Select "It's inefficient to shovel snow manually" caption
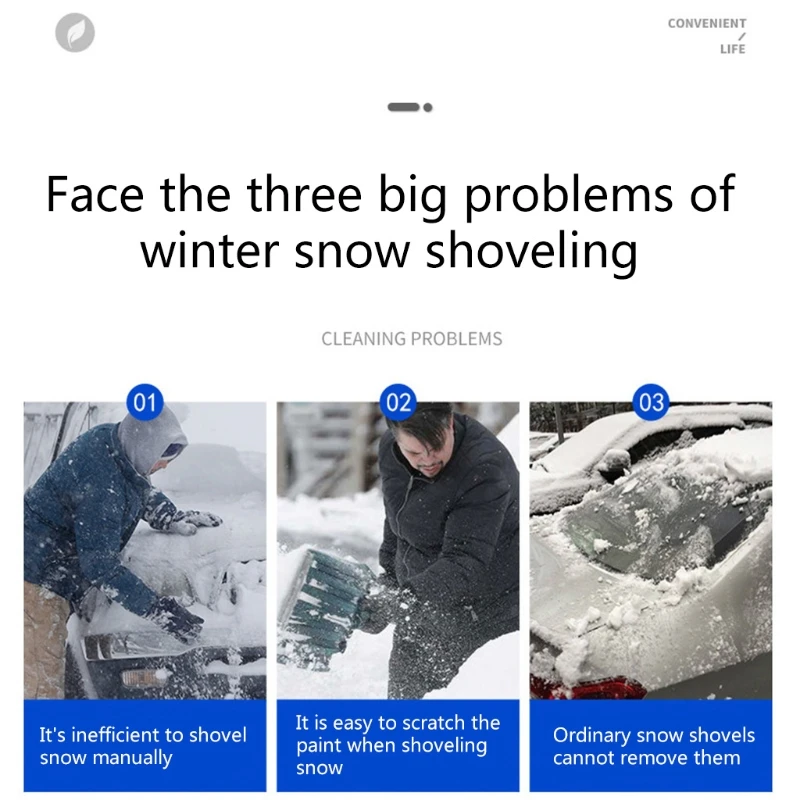Screen dimensions: 800x800 point(143,746)
